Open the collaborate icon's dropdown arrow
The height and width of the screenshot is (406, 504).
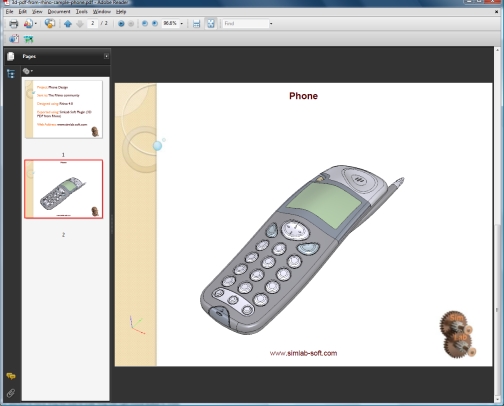pos(36,24)
